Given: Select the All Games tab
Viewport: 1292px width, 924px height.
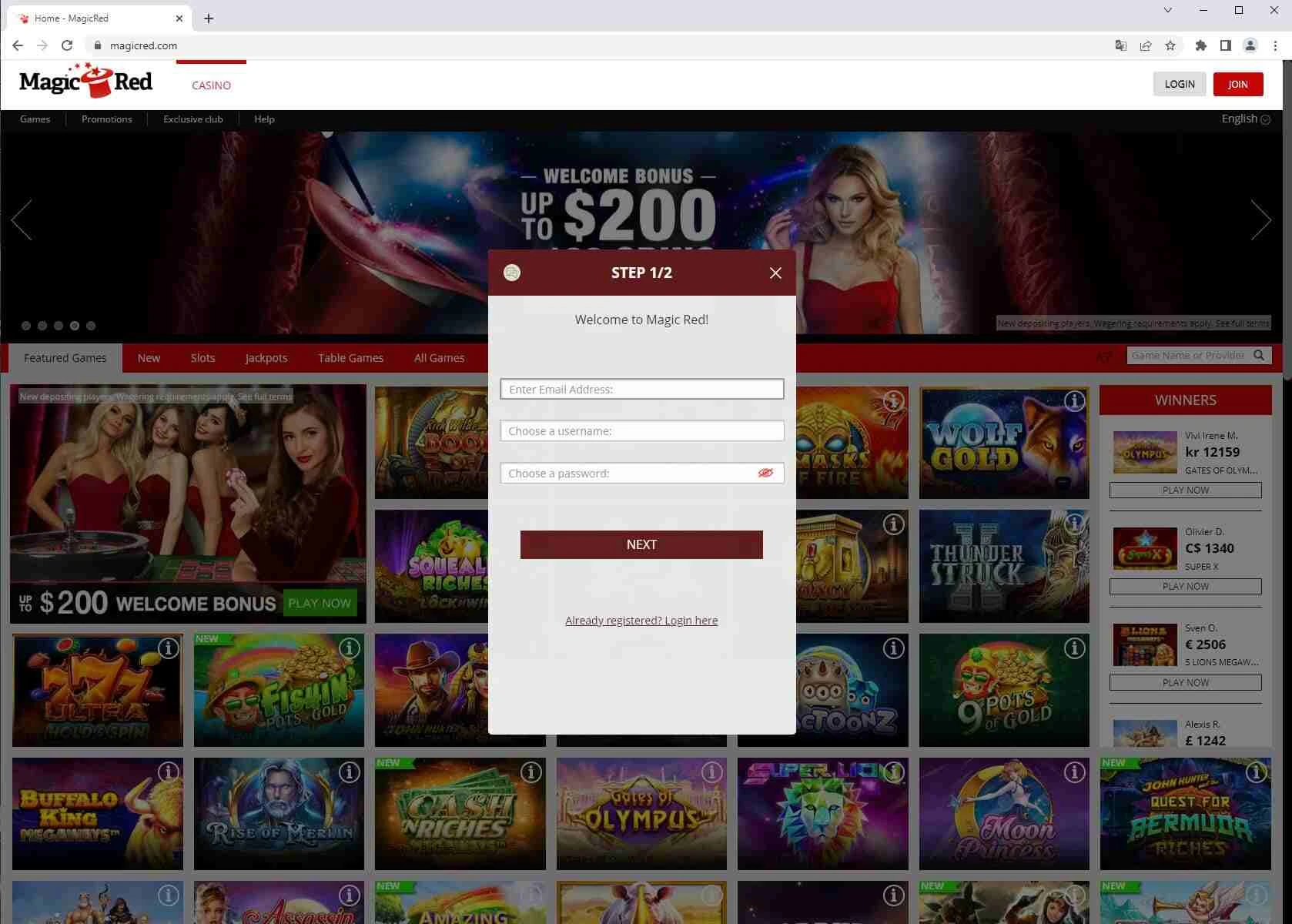Looking at the screenshot, I should [x=439, y=358].
